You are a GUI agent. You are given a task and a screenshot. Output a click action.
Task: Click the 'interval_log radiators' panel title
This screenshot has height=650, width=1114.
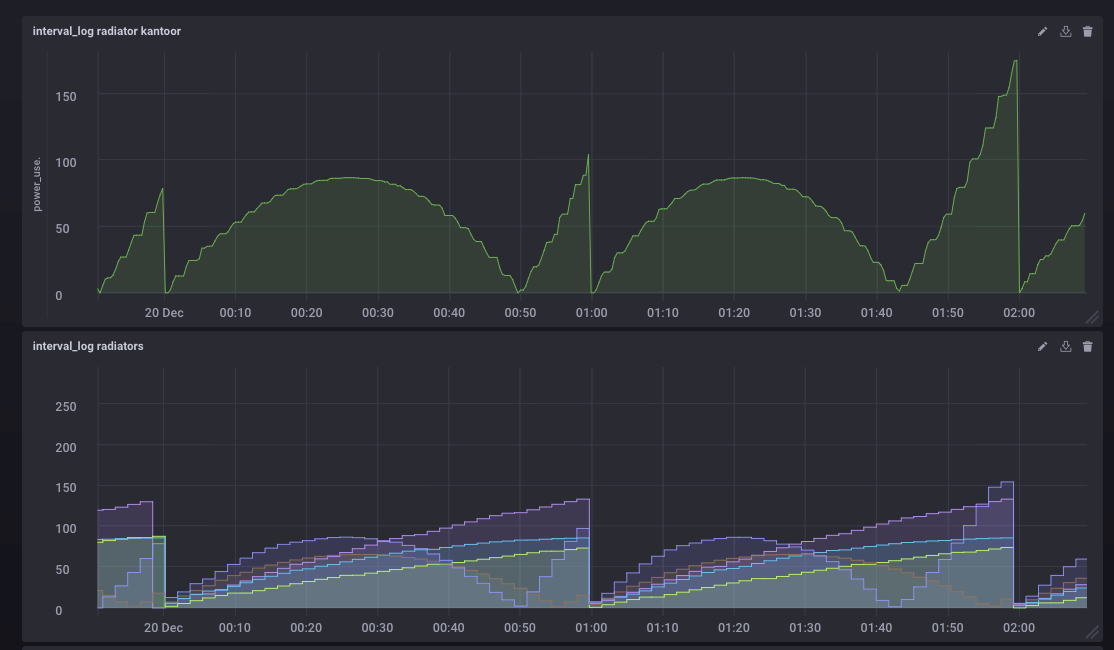(x=88, y=346)
